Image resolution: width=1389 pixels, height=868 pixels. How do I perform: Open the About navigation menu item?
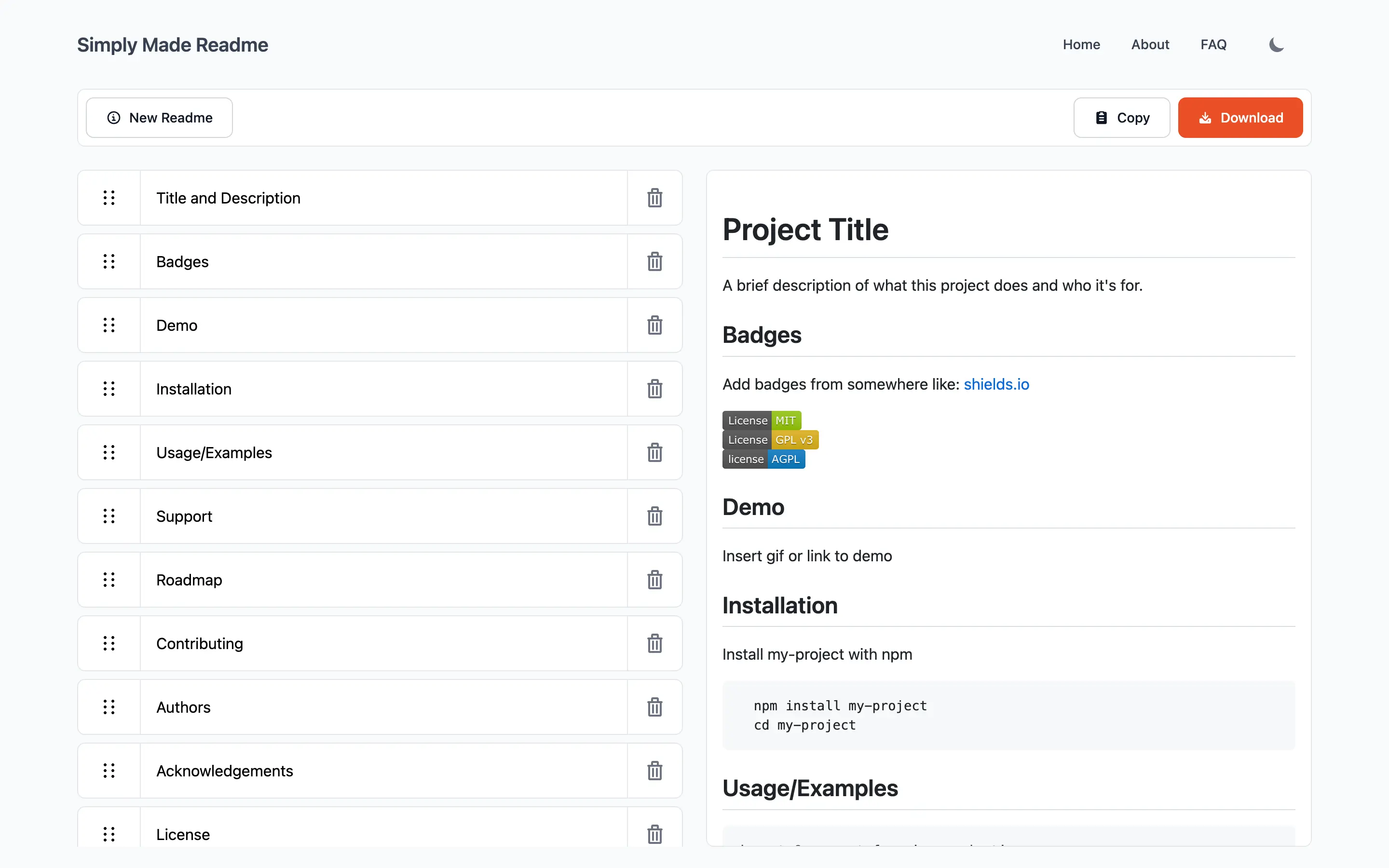pyautogui.click(x=1150, y=44)
